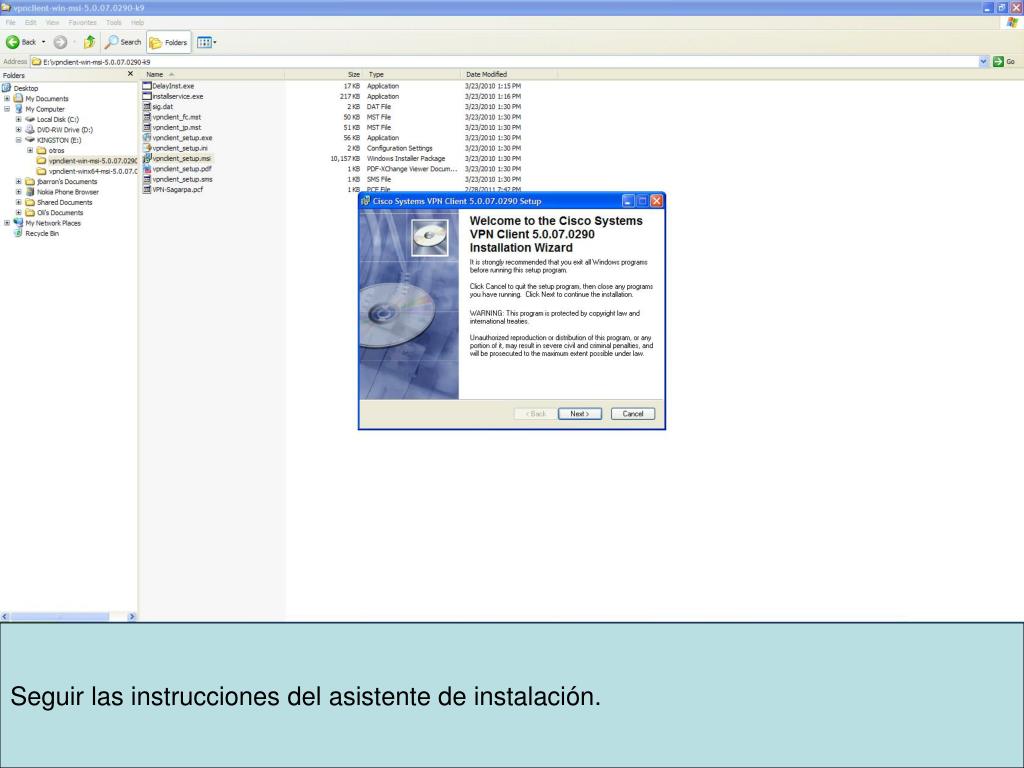Collapse KINGSTON (E:) drive node

point(19,140)
